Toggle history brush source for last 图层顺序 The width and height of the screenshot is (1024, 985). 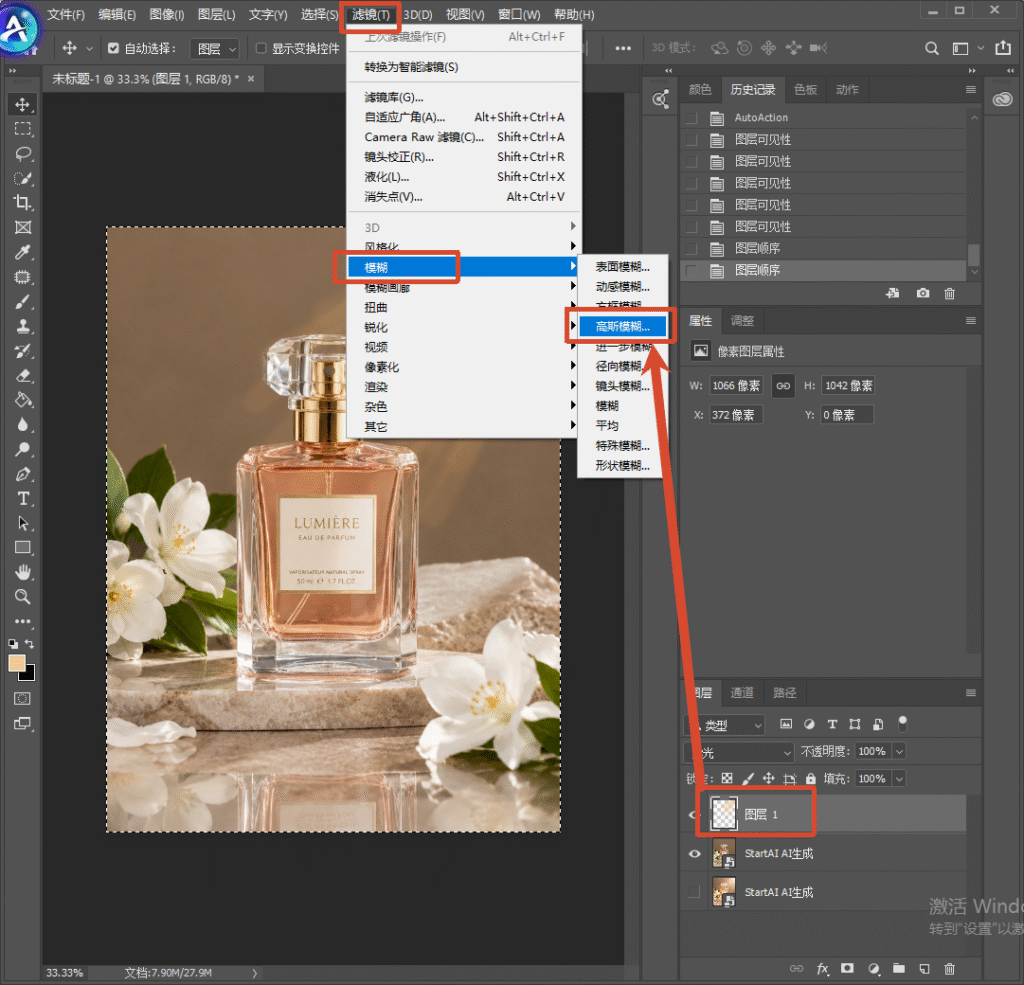(x=692, y=270)
